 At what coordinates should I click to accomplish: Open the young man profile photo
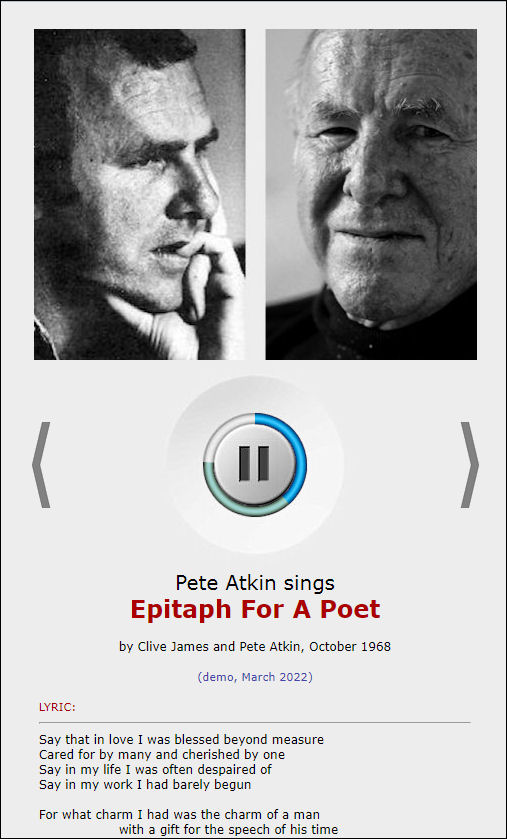coord(140,194)
